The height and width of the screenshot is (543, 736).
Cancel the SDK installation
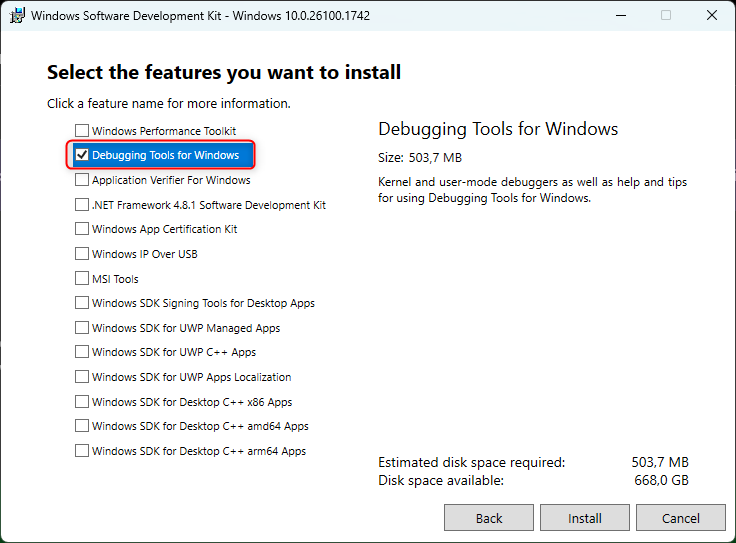(681, 518)
